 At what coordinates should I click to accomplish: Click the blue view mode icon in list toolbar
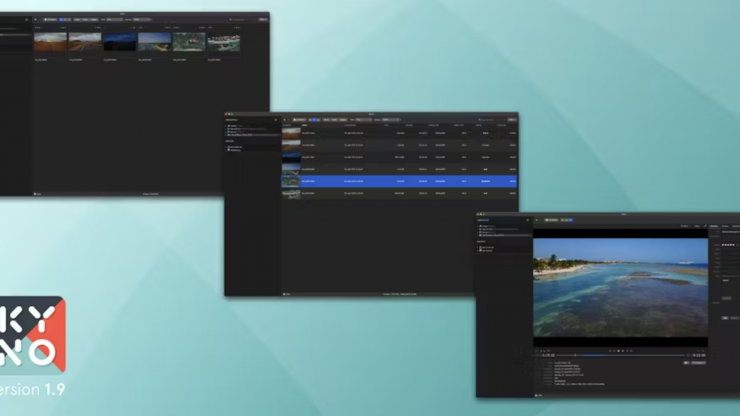coord(313,120)
